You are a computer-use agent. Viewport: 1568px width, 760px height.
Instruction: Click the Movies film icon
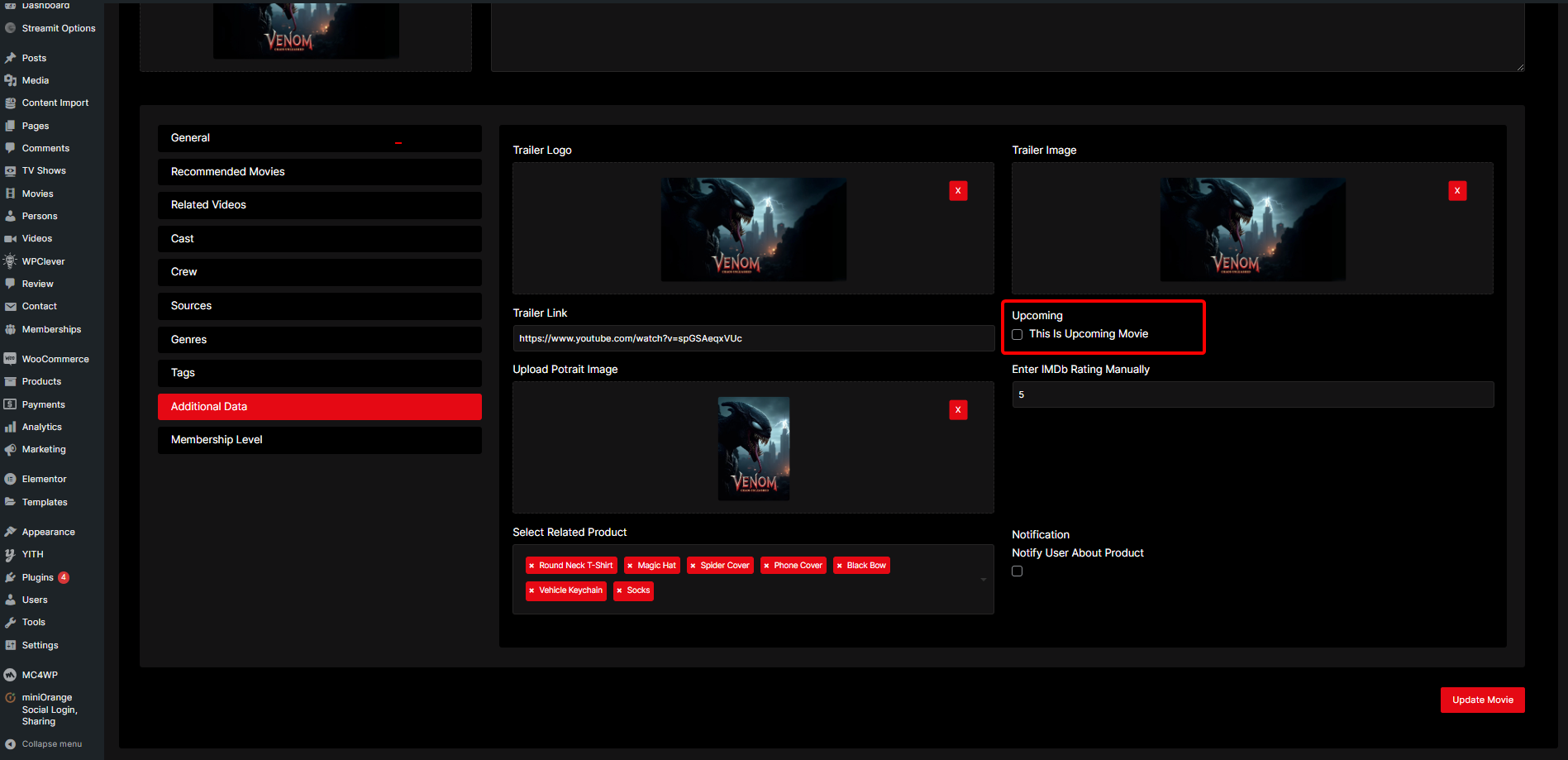[10, 194]
